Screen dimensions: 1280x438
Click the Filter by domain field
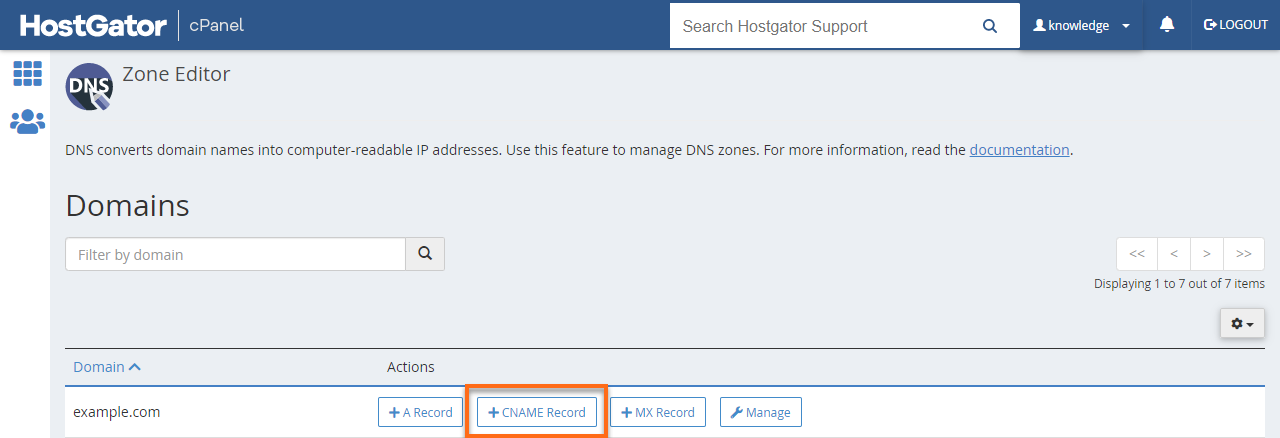point(235,254)
